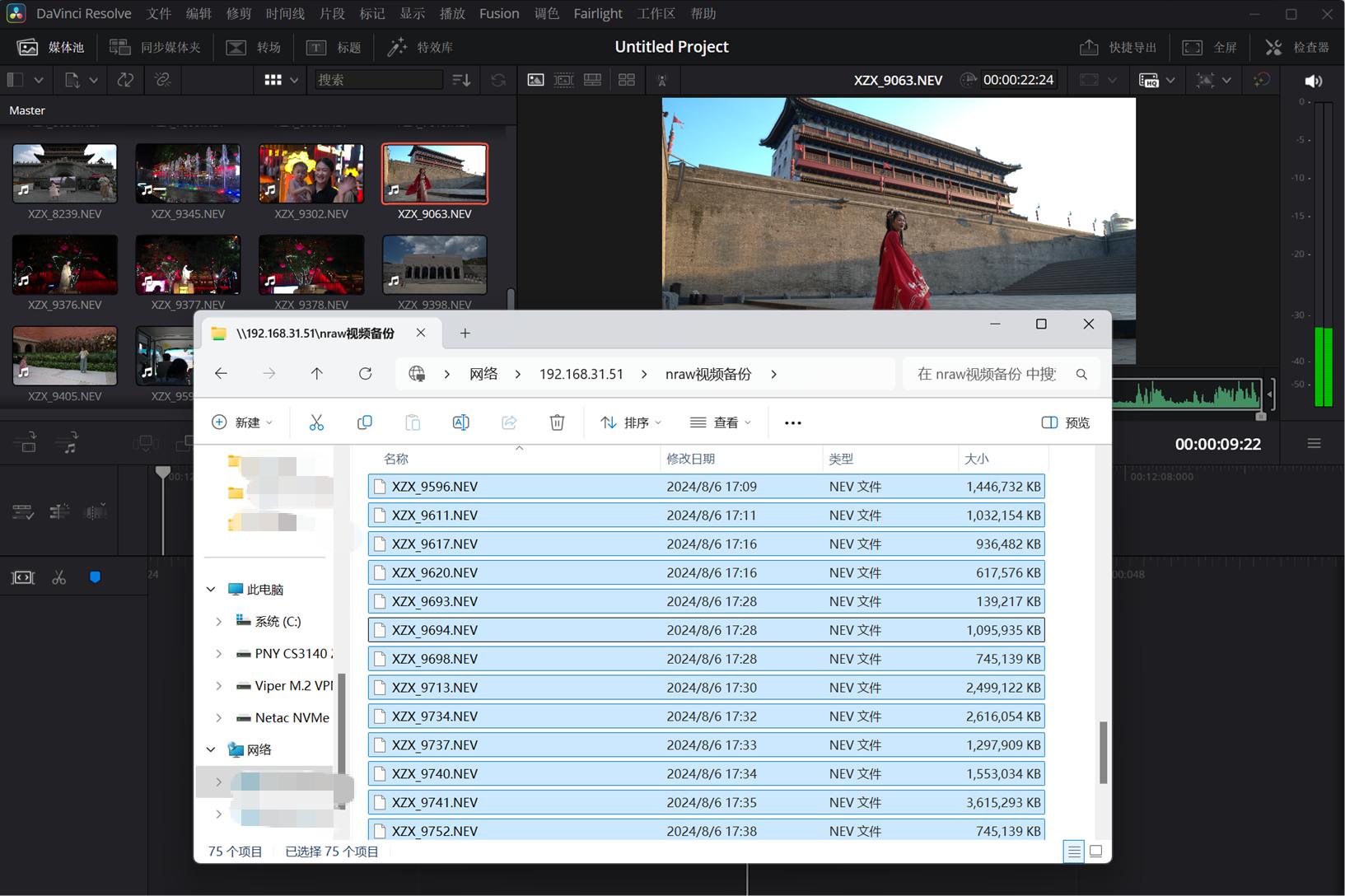Open the Fairlight menu

point(598,13)
